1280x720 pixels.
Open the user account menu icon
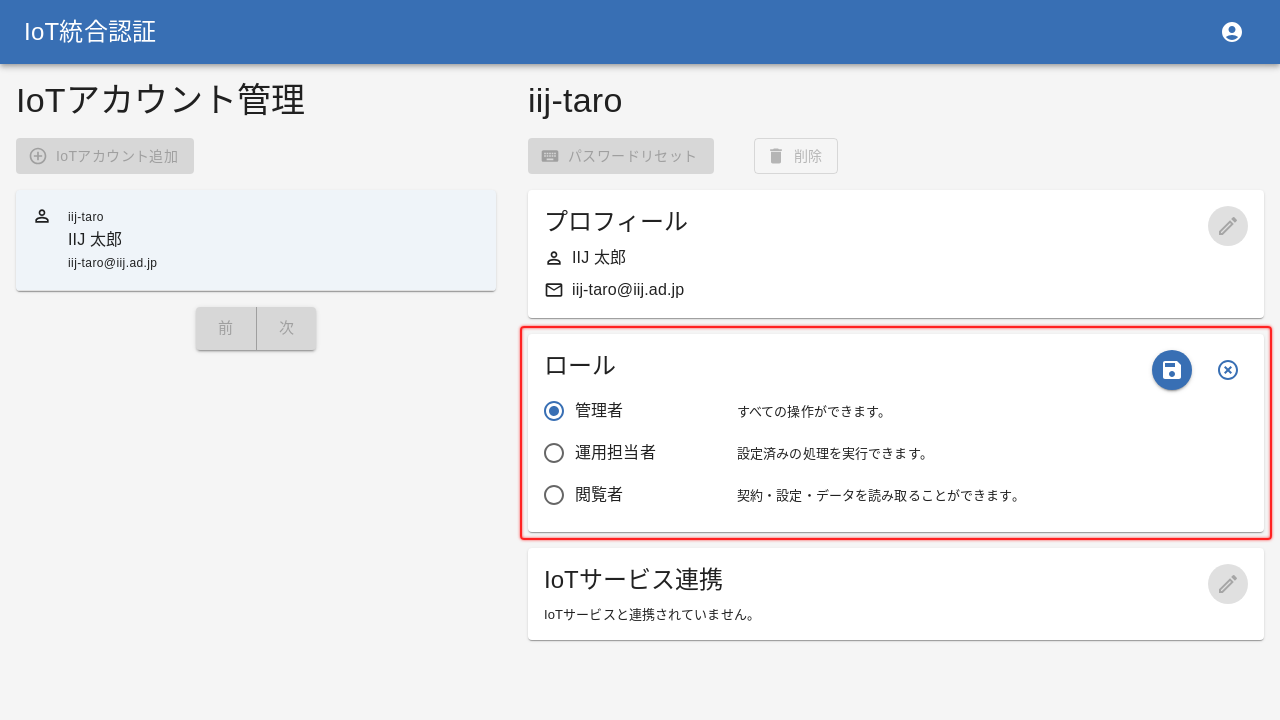1232,32
